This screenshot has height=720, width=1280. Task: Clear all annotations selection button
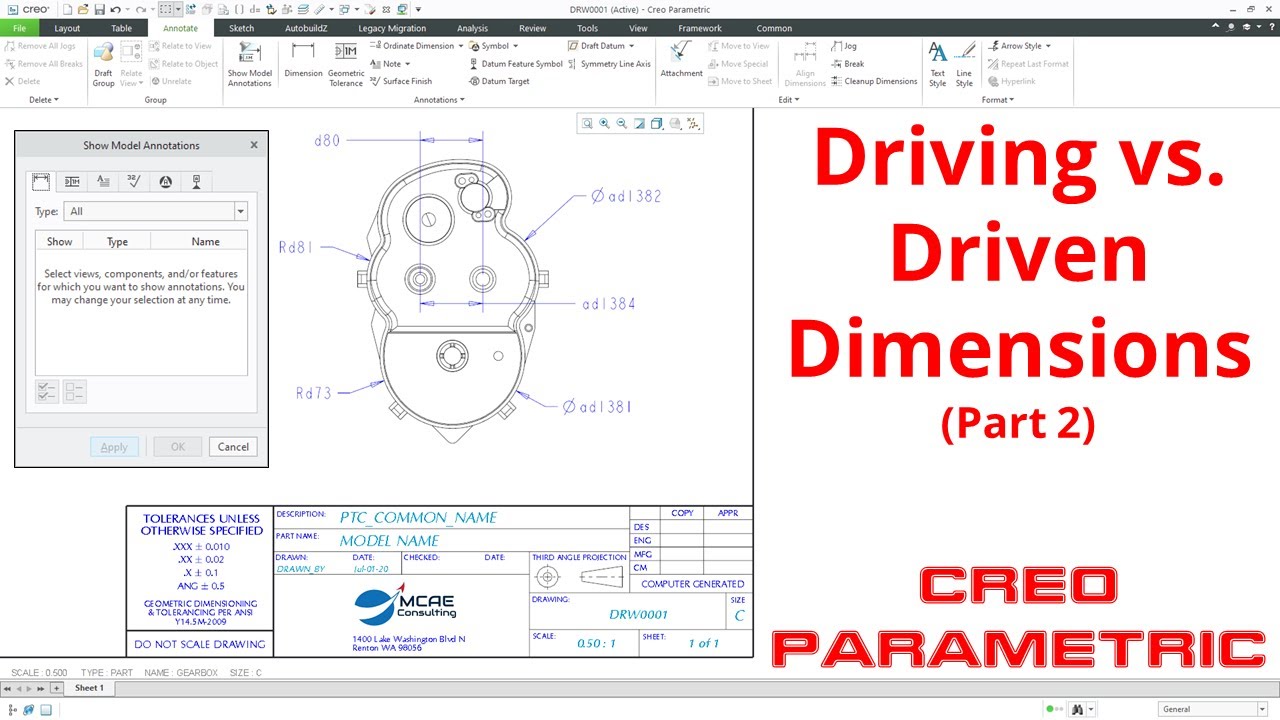75,392
